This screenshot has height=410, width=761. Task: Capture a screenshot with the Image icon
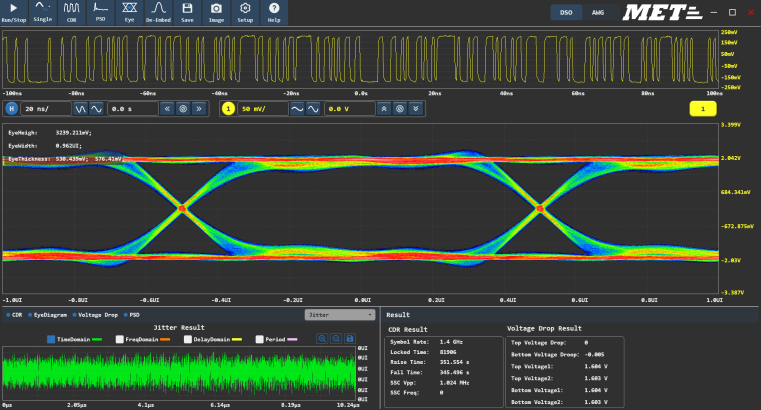tap(216, 8)
